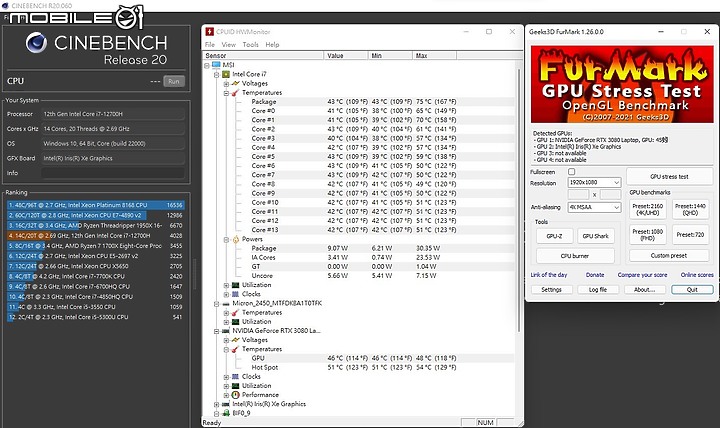
Task: Expand Performance node under NVIDIA GPU
Action: 226,395
